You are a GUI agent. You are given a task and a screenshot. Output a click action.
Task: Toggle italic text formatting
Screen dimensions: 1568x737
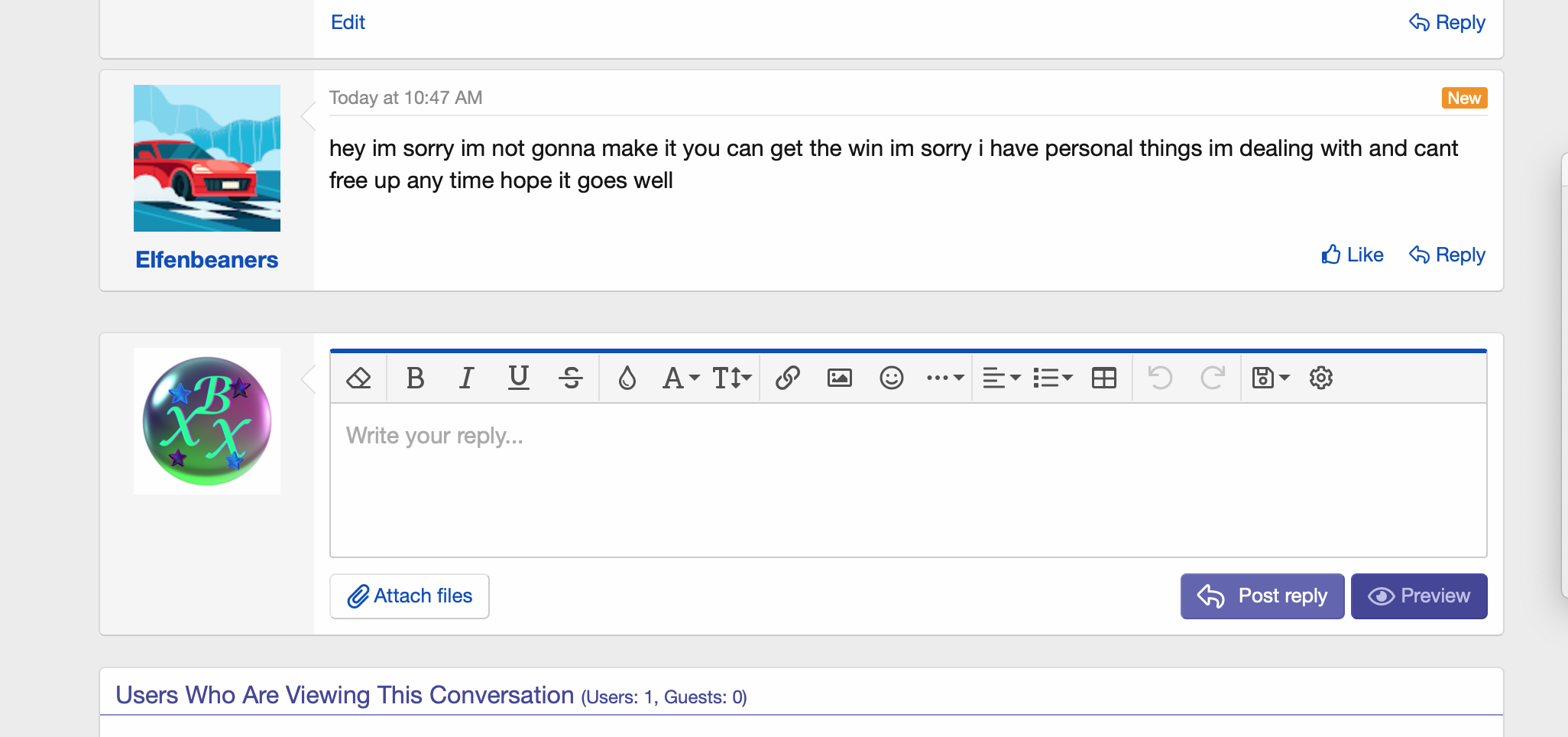466,378
